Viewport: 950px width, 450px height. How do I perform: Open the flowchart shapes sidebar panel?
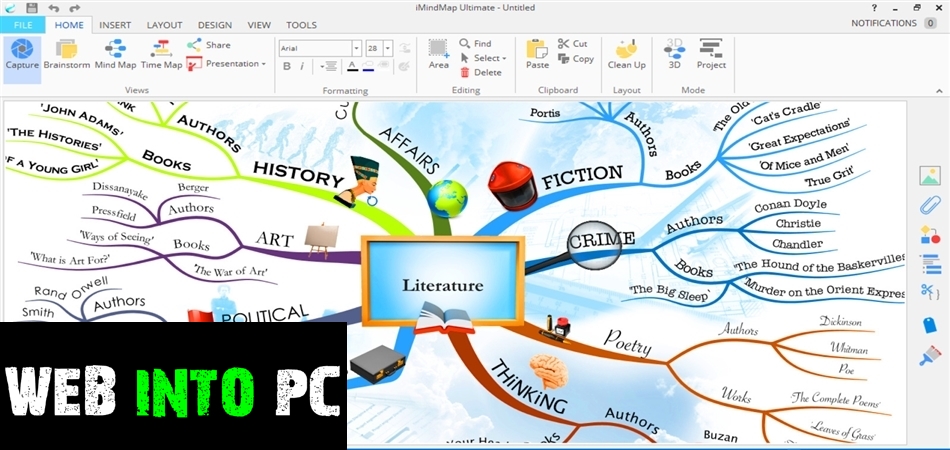coord(929,234)
